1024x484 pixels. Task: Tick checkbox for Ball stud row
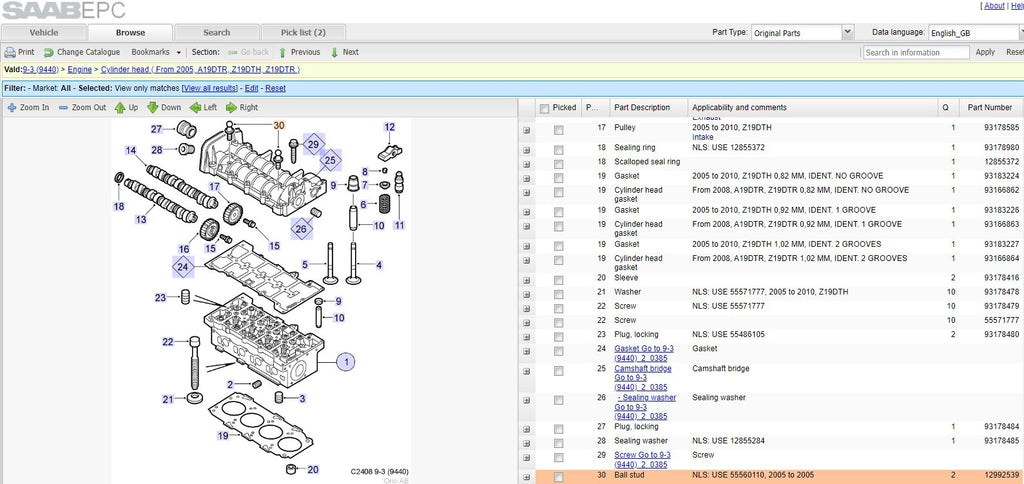(558, 477)
